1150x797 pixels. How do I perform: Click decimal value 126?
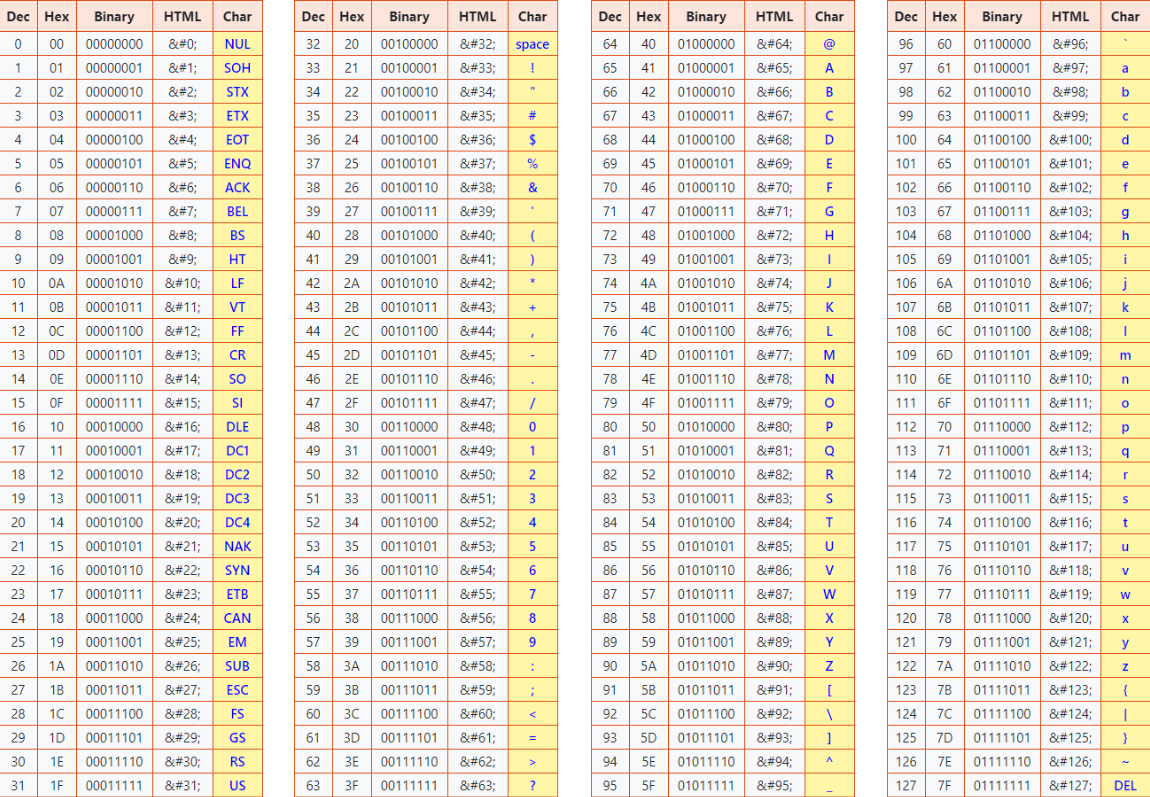(906, 762)
